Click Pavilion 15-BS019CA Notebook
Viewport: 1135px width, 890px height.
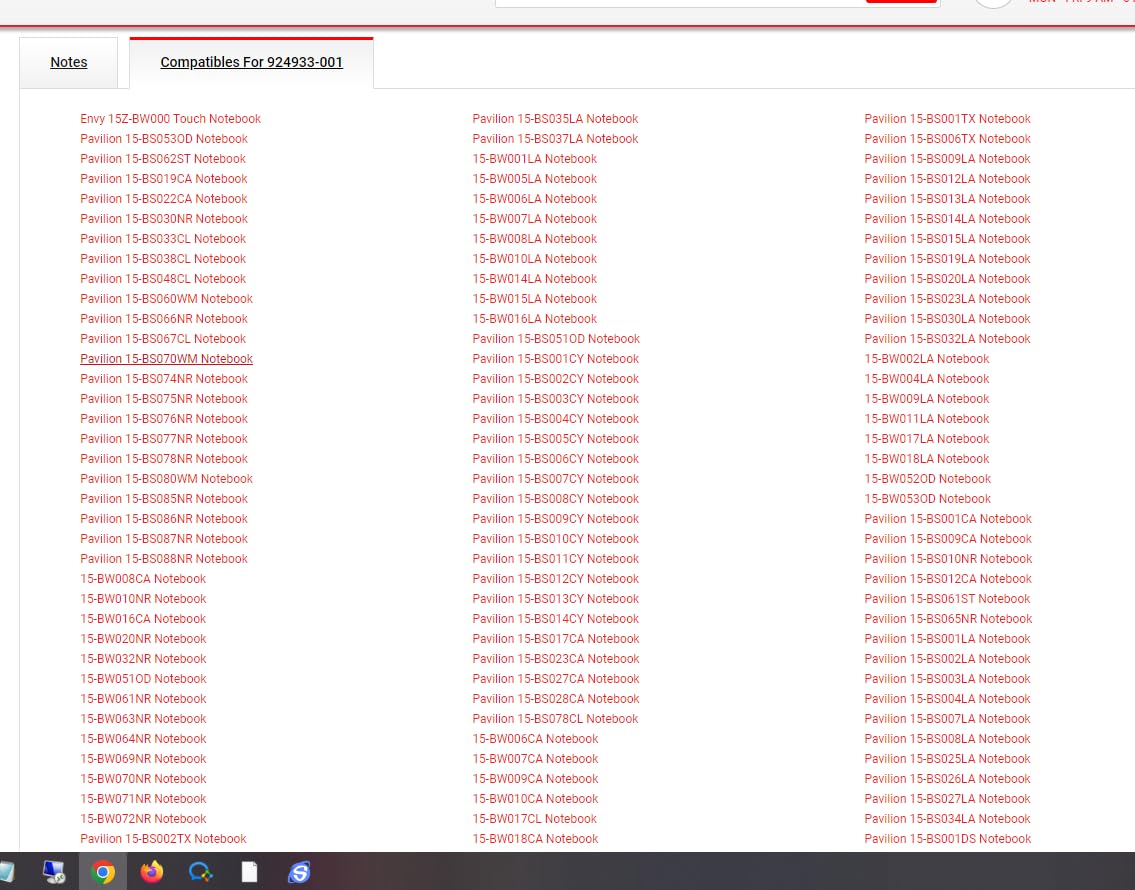164,179
